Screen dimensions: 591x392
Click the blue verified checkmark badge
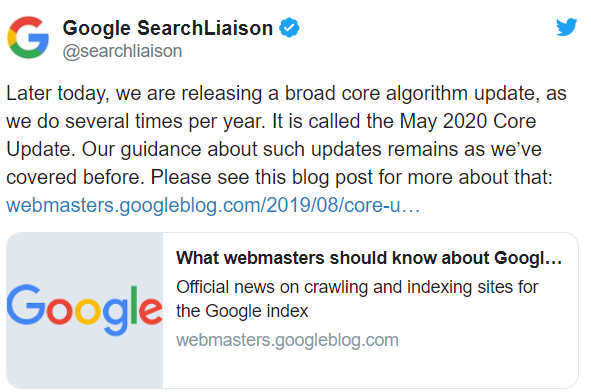(x=289, y=28)
